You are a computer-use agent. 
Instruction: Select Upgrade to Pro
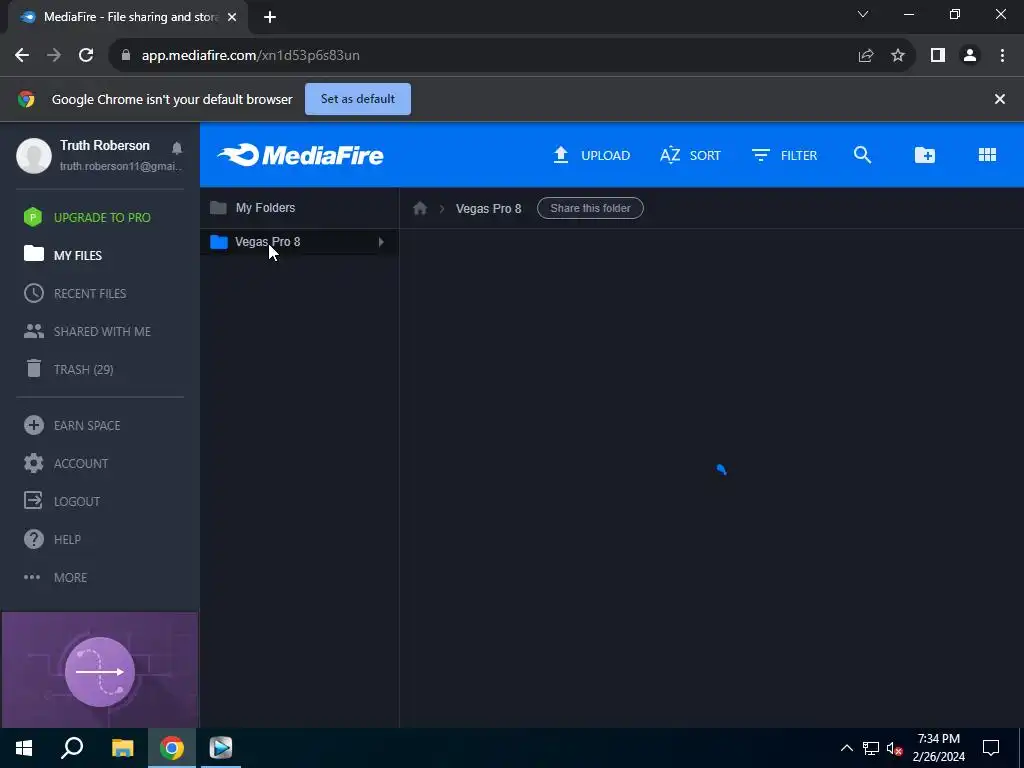coord(87,217)
